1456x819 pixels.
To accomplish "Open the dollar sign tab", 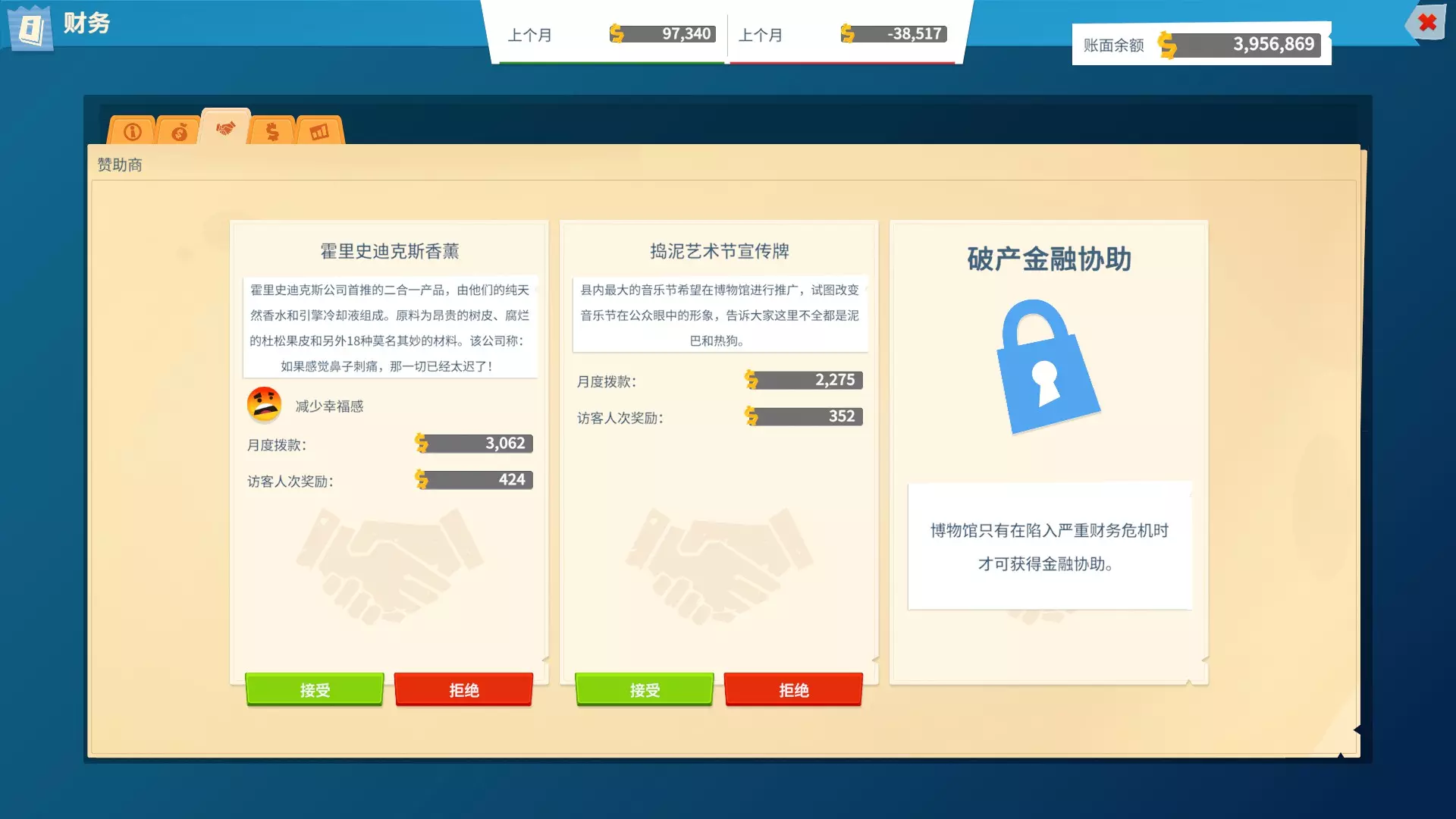I will click(272, 132).
